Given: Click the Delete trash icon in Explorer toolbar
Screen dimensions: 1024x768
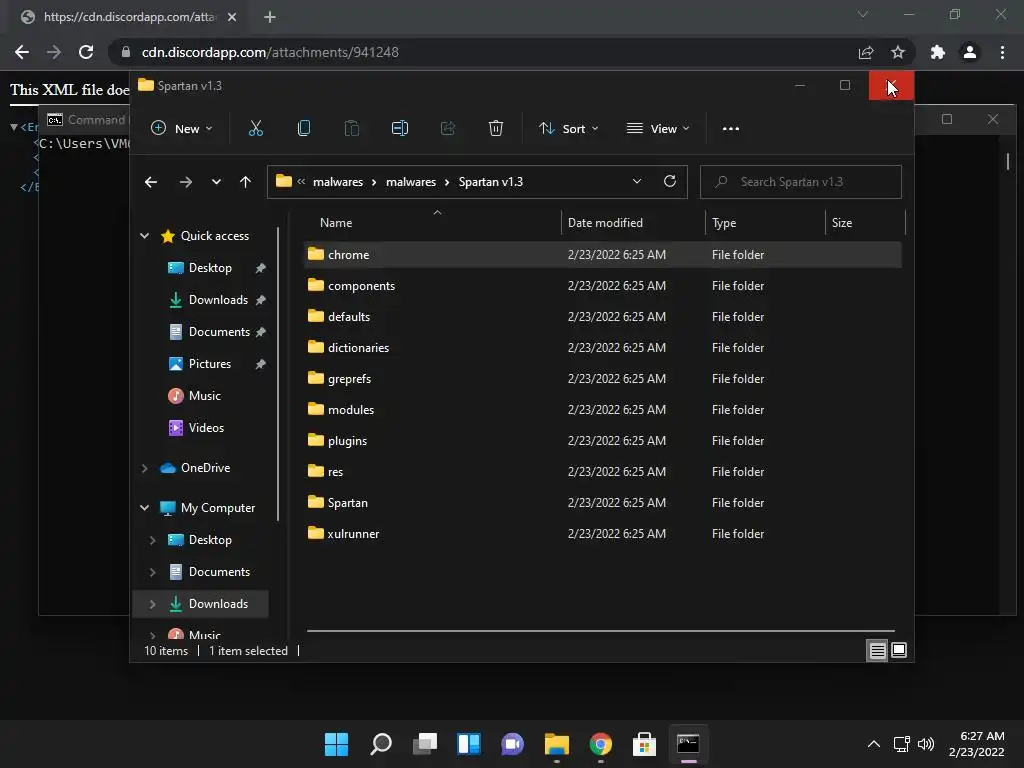Looking at the screenshot, I should point(496,129).
